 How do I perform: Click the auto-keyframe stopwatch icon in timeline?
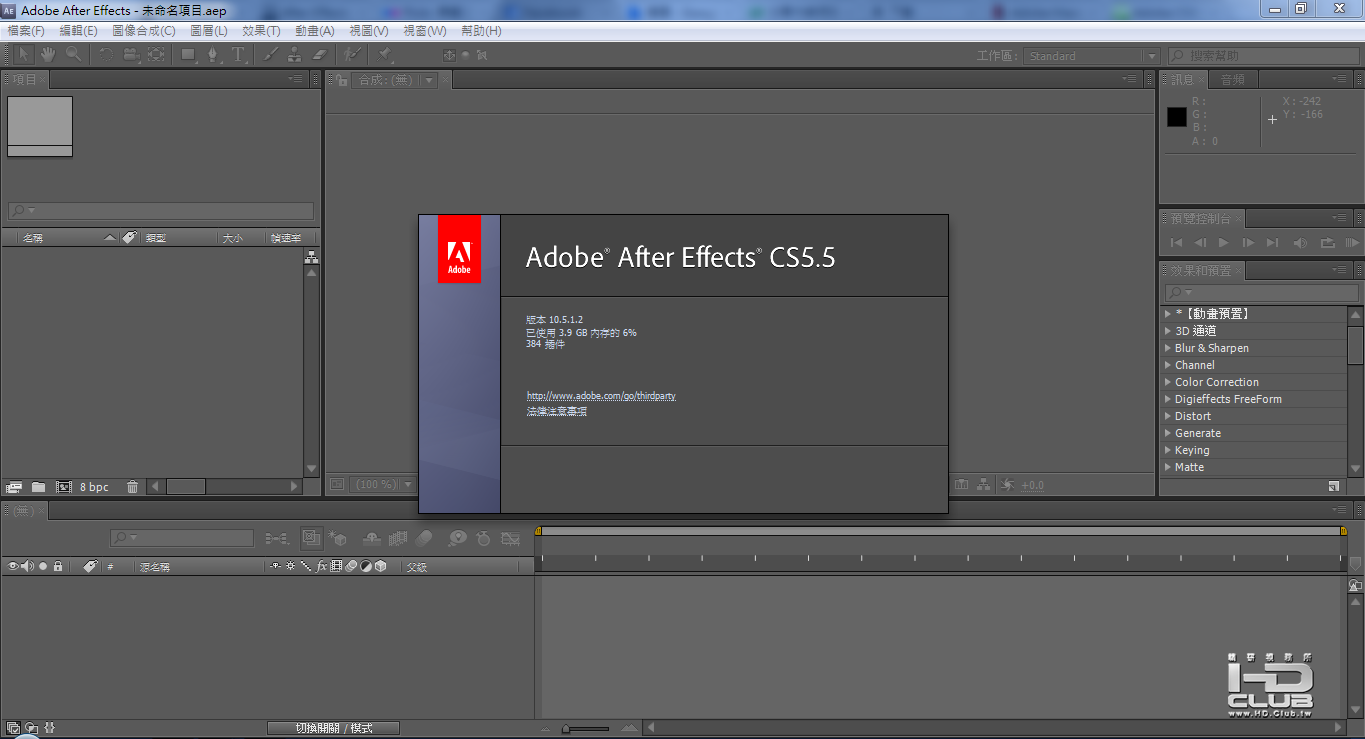(483, 538)
